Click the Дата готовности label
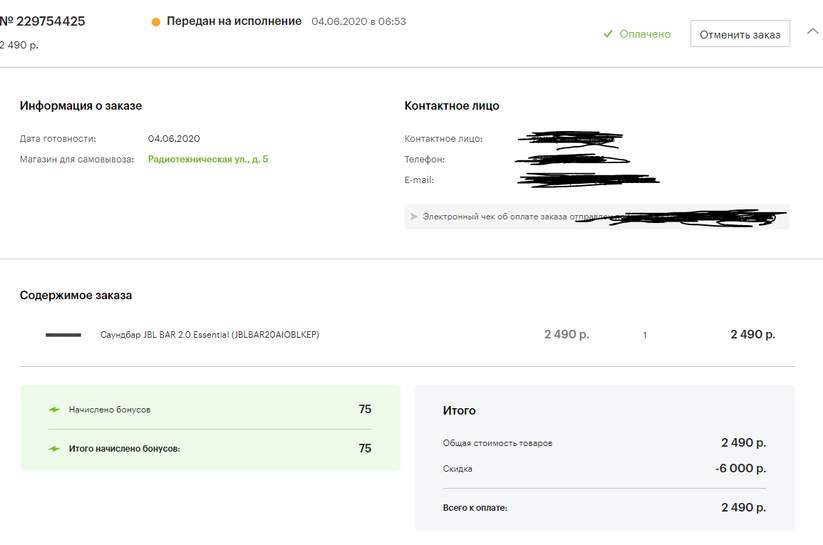The width and height of the screenshot is (823, 545). coord(58,139)
